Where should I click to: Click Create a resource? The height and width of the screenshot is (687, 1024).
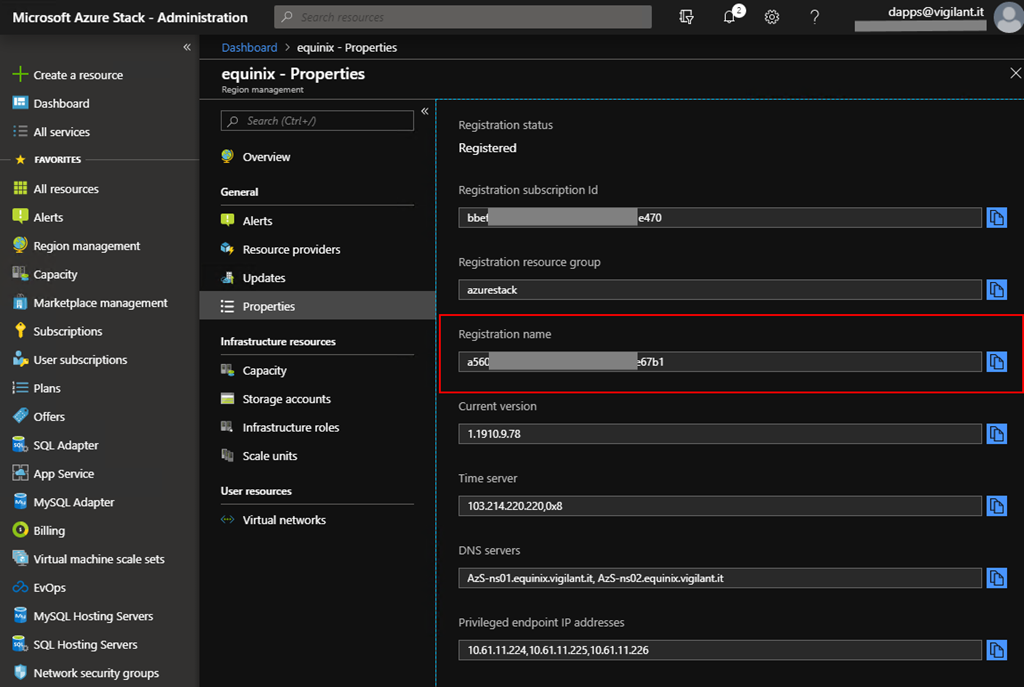click(78, 75)
